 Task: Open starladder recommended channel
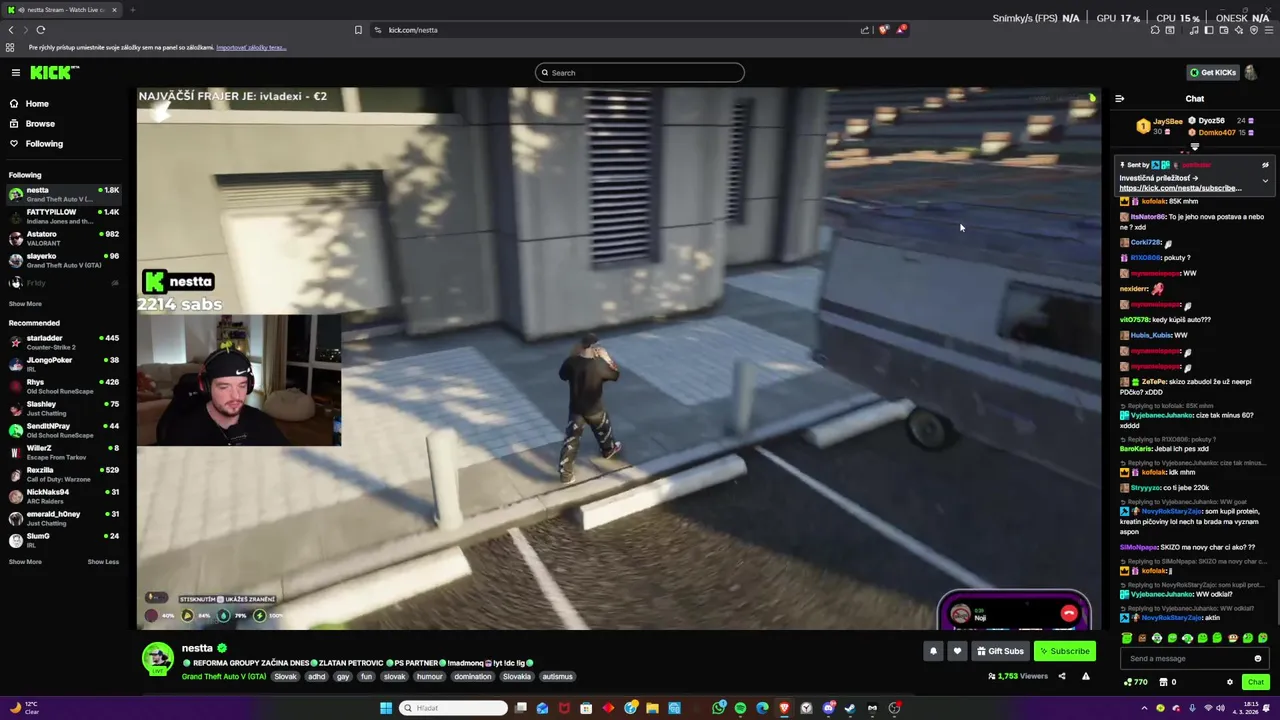coord(64,342)
